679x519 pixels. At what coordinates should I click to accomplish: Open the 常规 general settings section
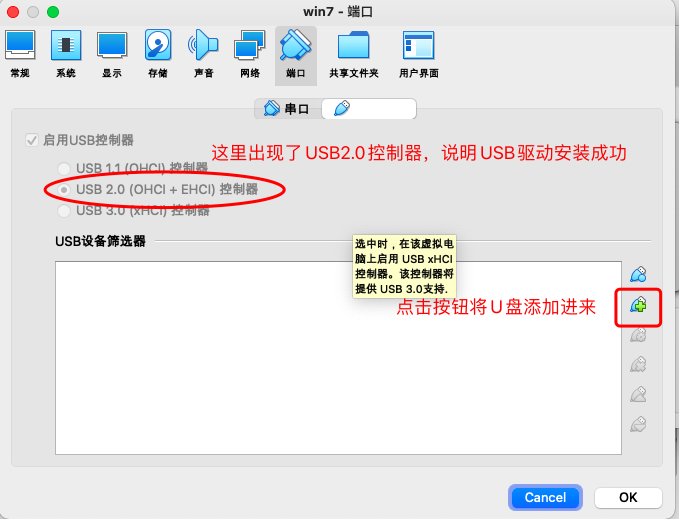point(20,55)
